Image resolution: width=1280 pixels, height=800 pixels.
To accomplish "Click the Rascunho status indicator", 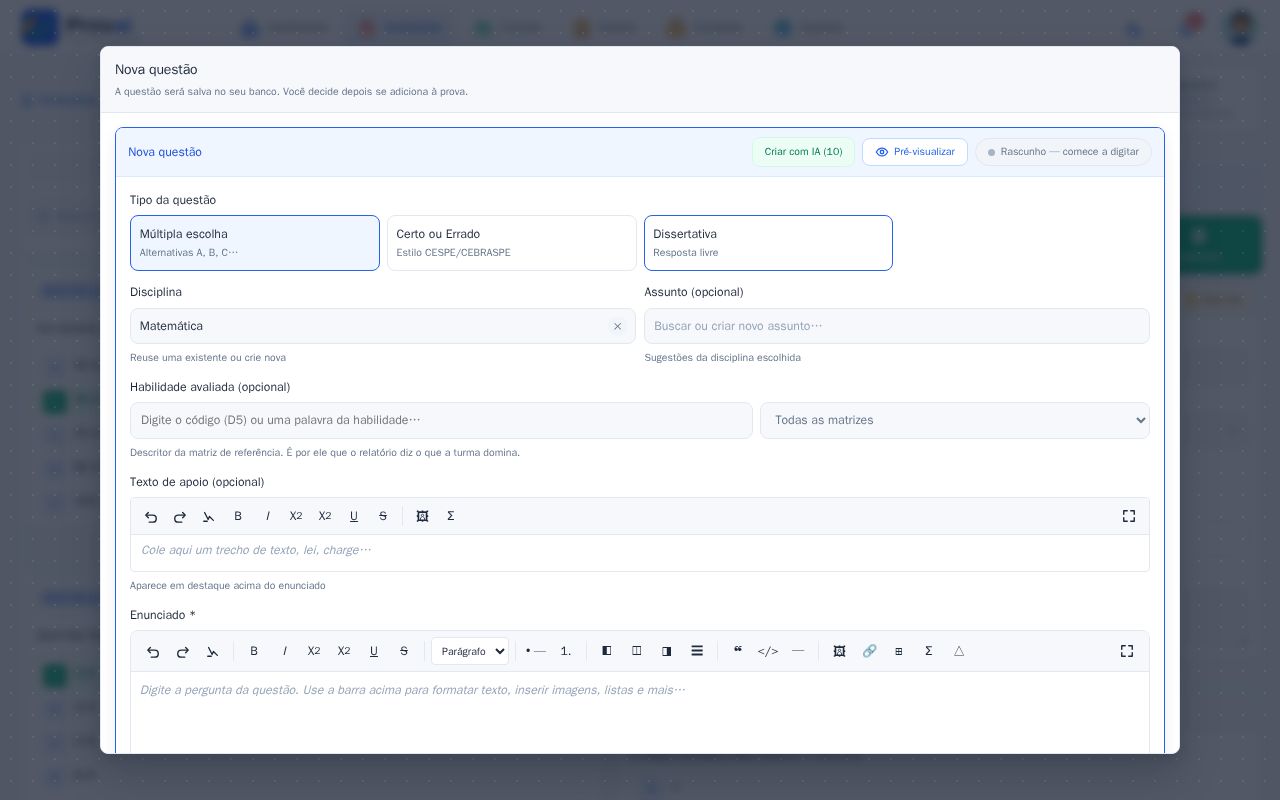I will [1063, 152].
